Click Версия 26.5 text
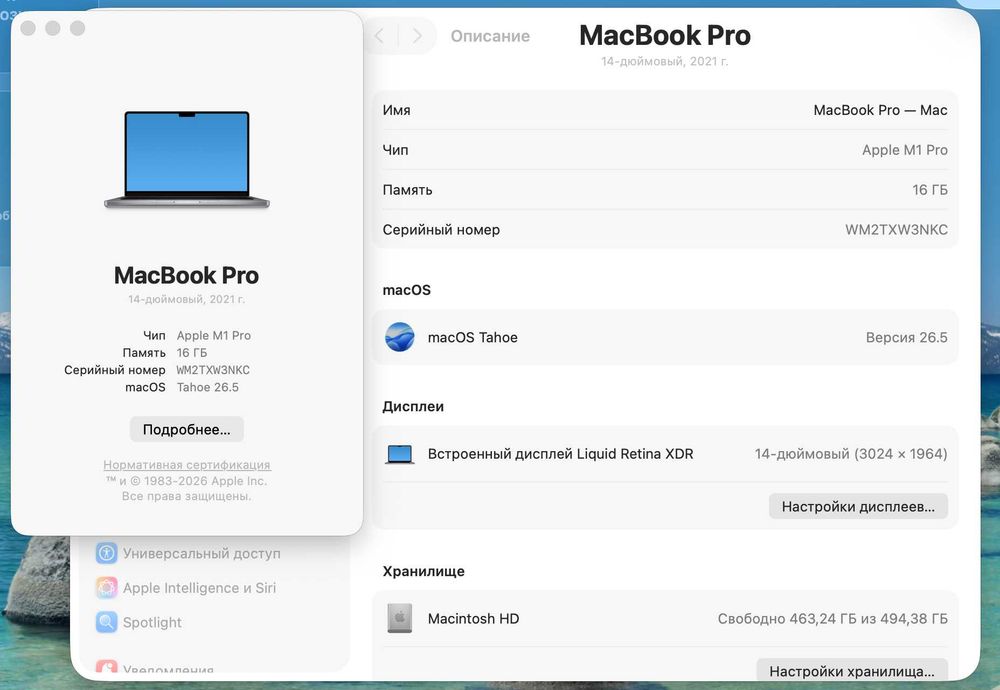The width and height of the screenshot is (1000, 690). tap(906, 337)
